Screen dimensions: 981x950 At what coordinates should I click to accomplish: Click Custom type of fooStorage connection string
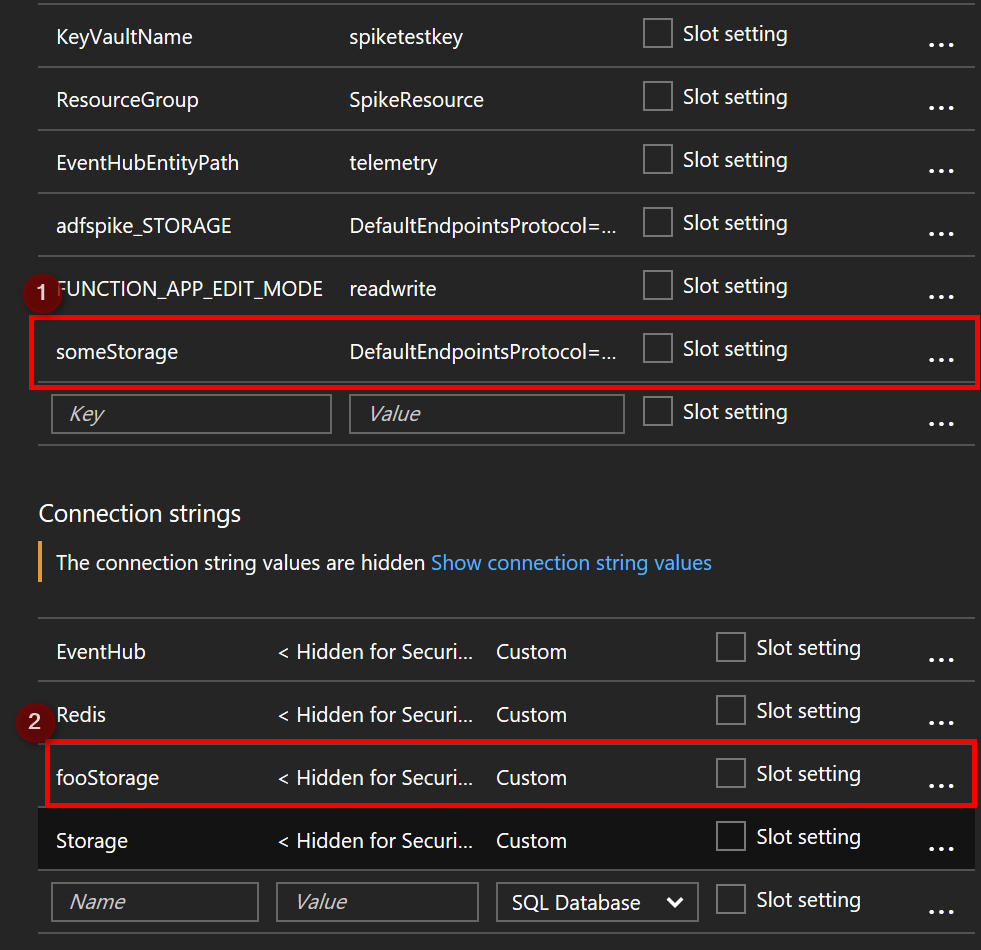click(531, 778)
